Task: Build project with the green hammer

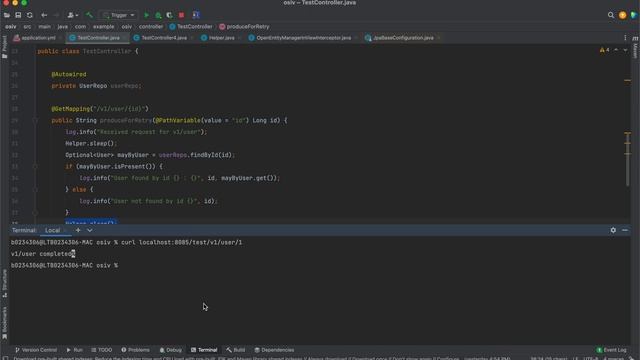Action: (89, 15)
